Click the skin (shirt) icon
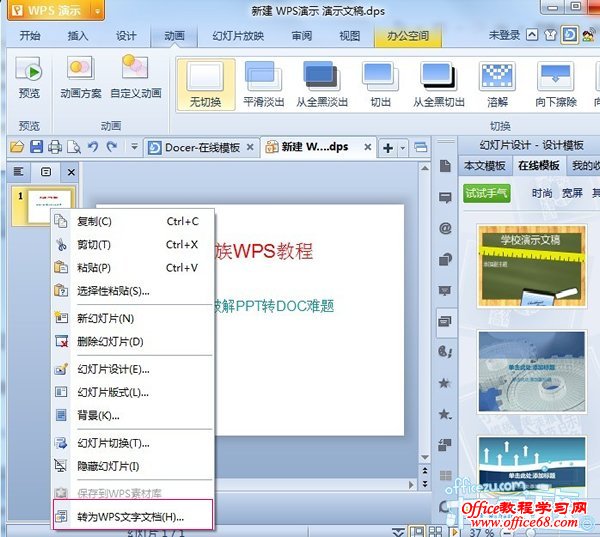This screenshot has height=537, width=600. click(x=551, y=35)
